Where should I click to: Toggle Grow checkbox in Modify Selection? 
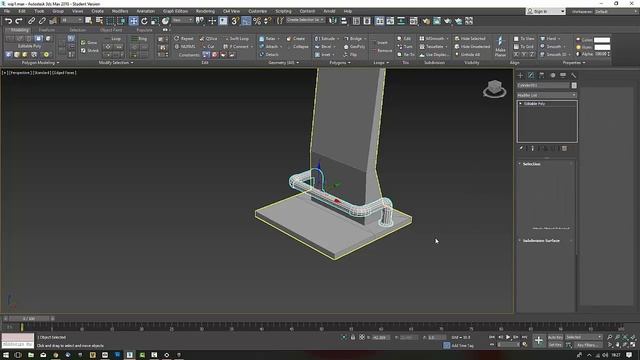pos(89,42)
